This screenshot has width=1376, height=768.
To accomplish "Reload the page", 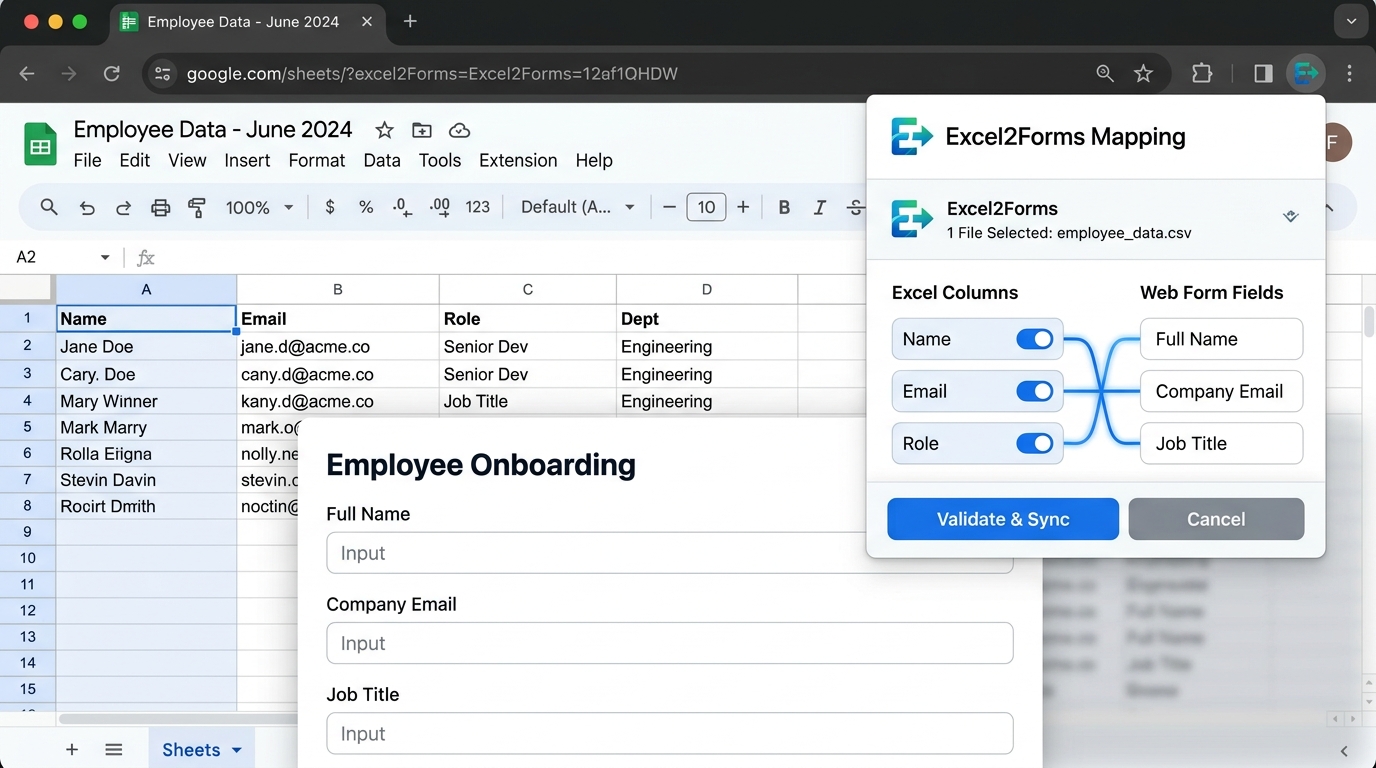I will pyautogui.click(x=112, y=73).
